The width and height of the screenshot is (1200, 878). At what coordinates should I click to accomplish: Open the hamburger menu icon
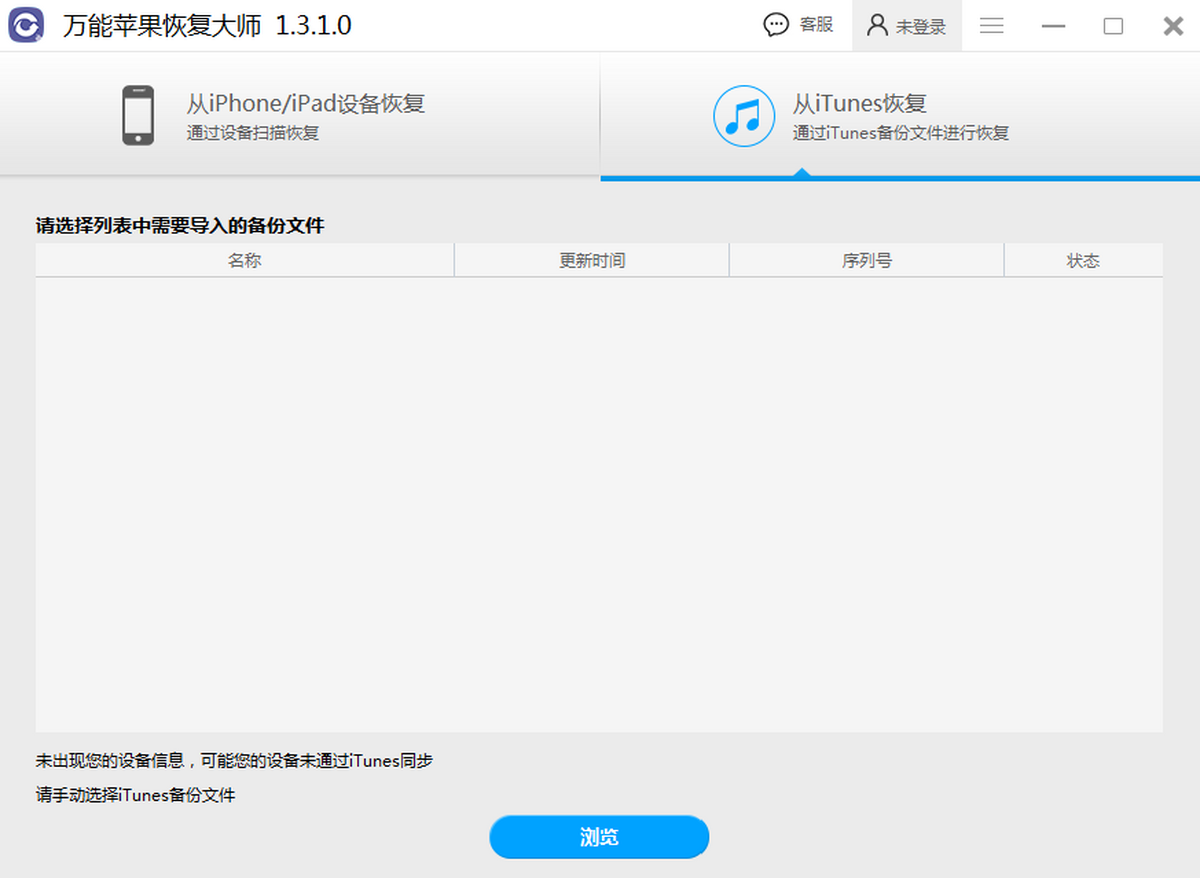(x=992, y=26)
